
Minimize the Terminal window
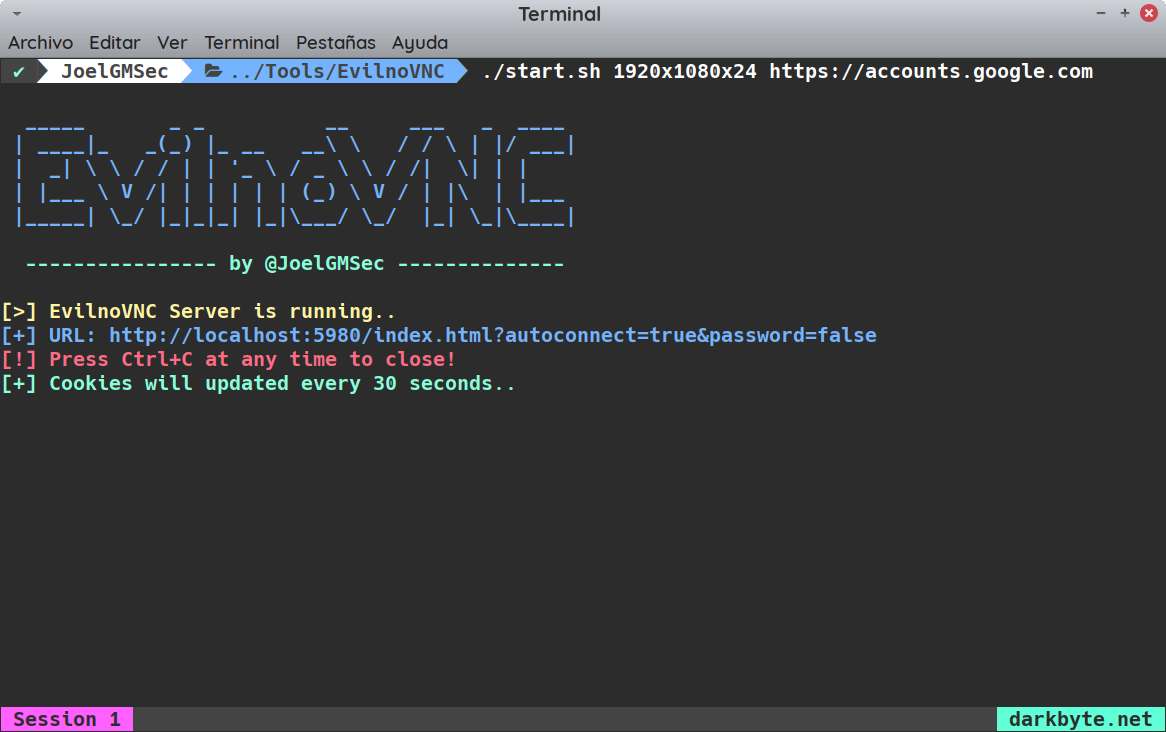click(x=1101, y=13)
